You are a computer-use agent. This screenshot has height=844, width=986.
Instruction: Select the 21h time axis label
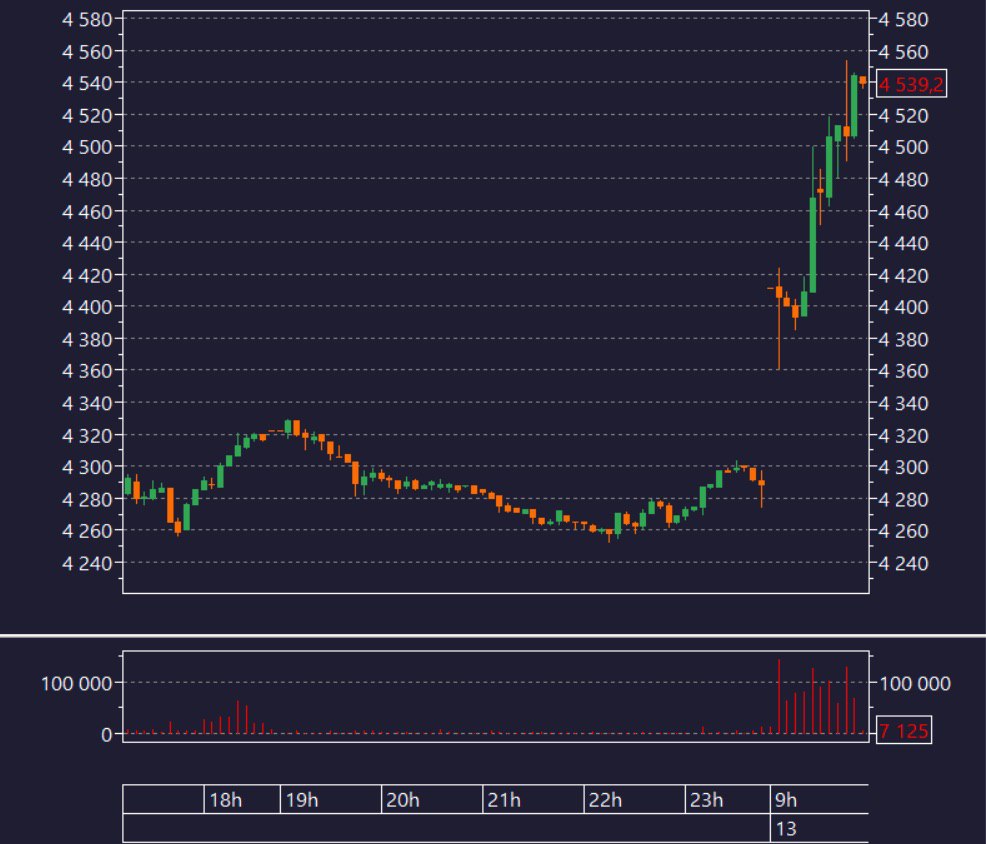coord(504,800)
